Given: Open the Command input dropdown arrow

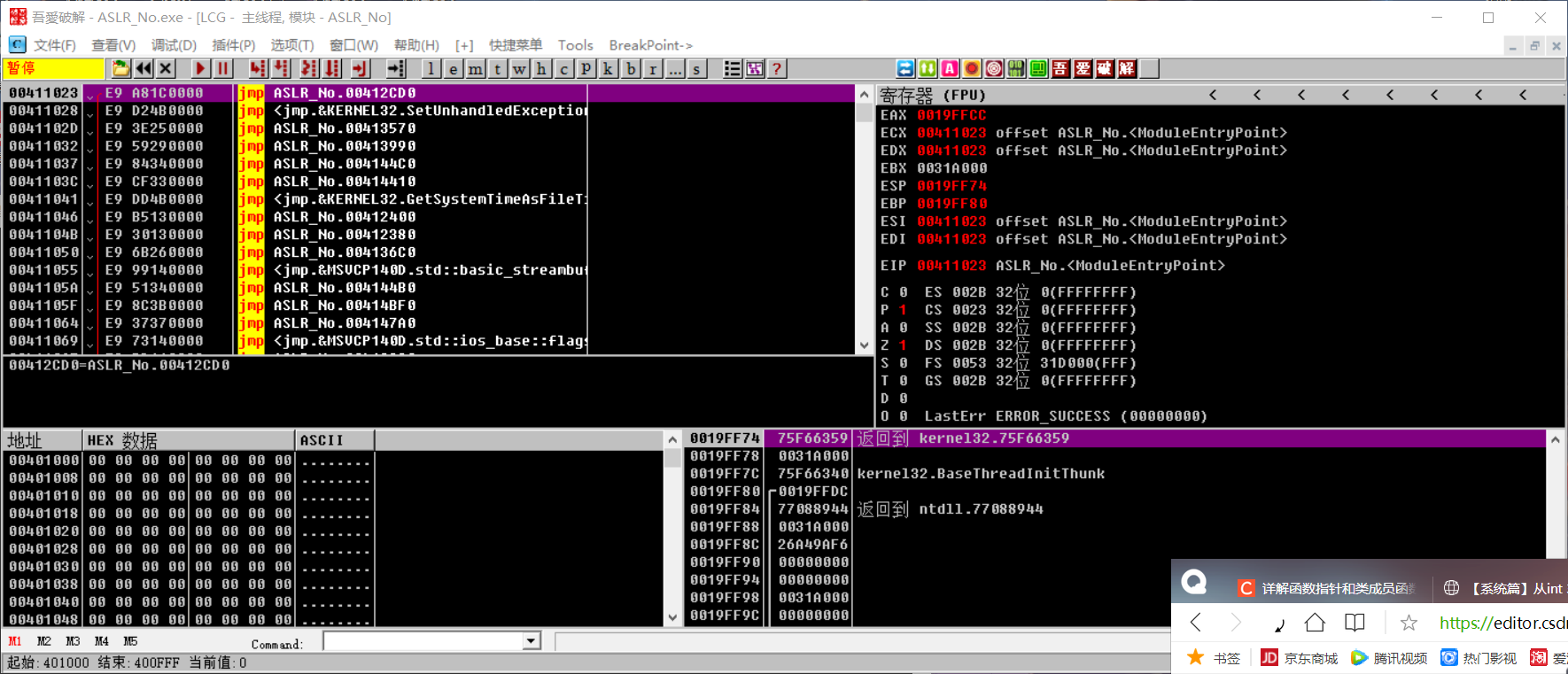Looking at the screenshot, I should (532, 641).
